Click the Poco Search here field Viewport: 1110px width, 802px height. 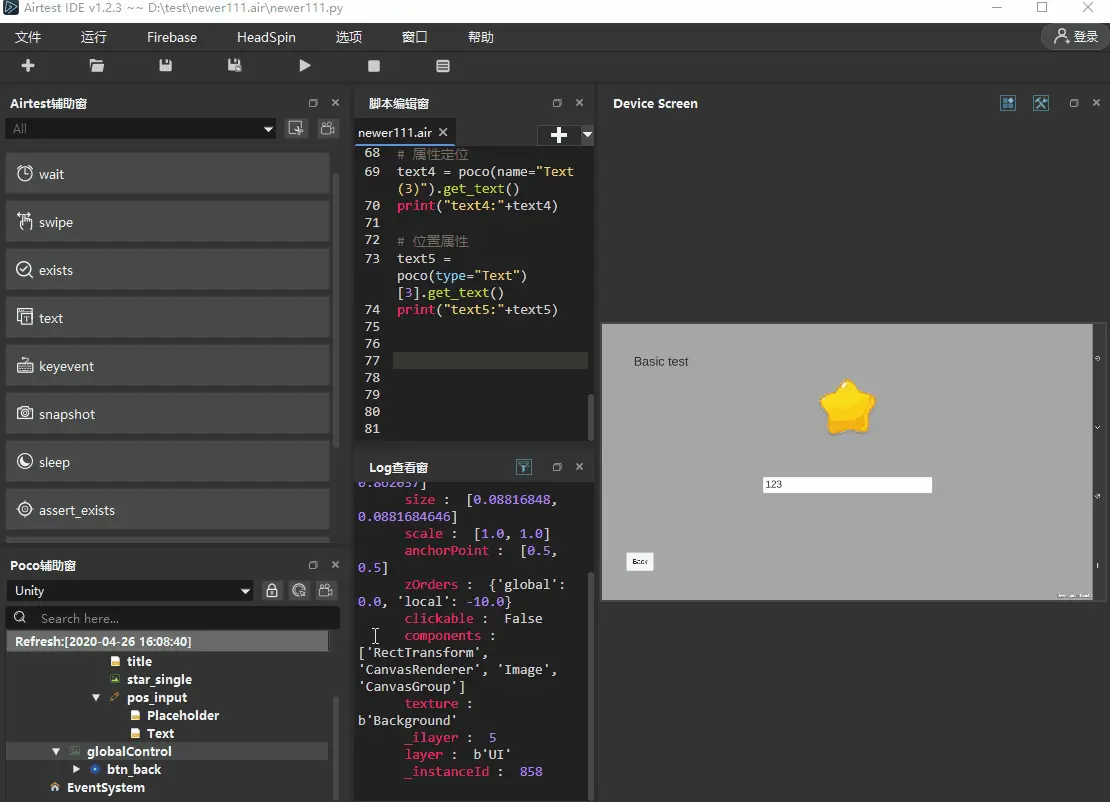173,619
